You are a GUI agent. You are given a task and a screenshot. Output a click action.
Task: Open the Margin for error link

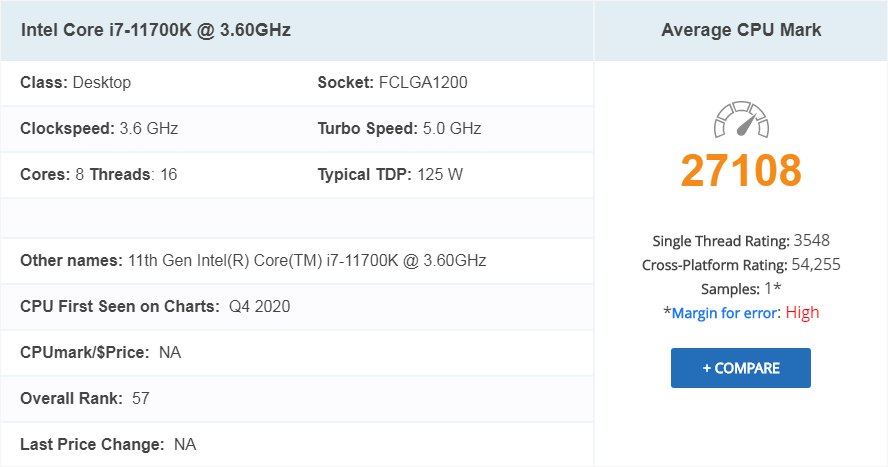[726, 313]
